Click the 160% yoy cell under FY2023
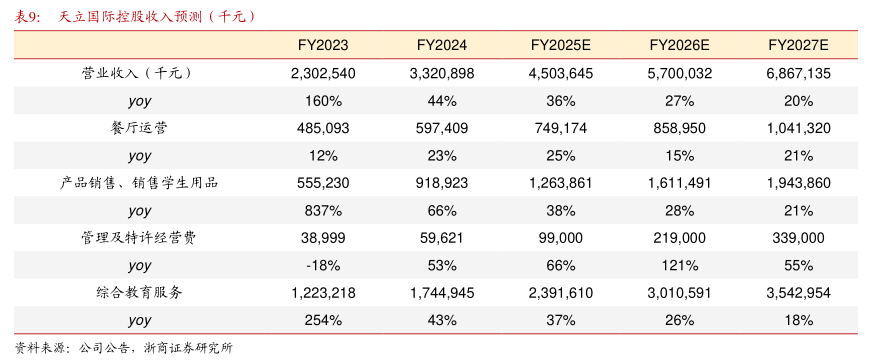This screenshot has height=360, width=880. 323,101
